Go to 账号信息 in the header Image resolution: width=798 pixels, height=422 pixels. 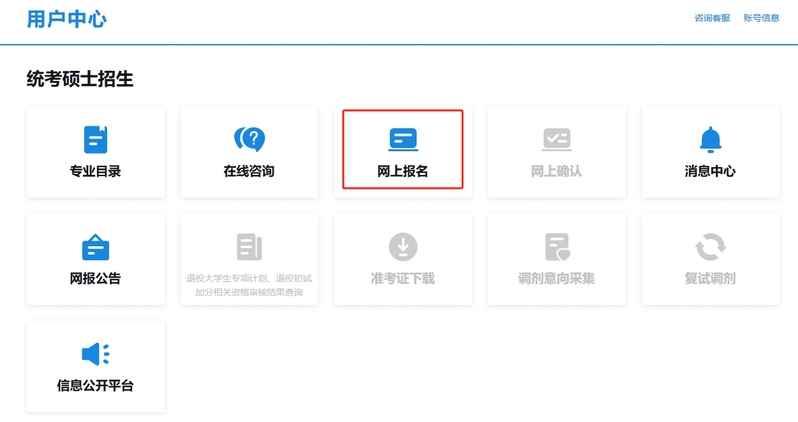coord(761,18)
